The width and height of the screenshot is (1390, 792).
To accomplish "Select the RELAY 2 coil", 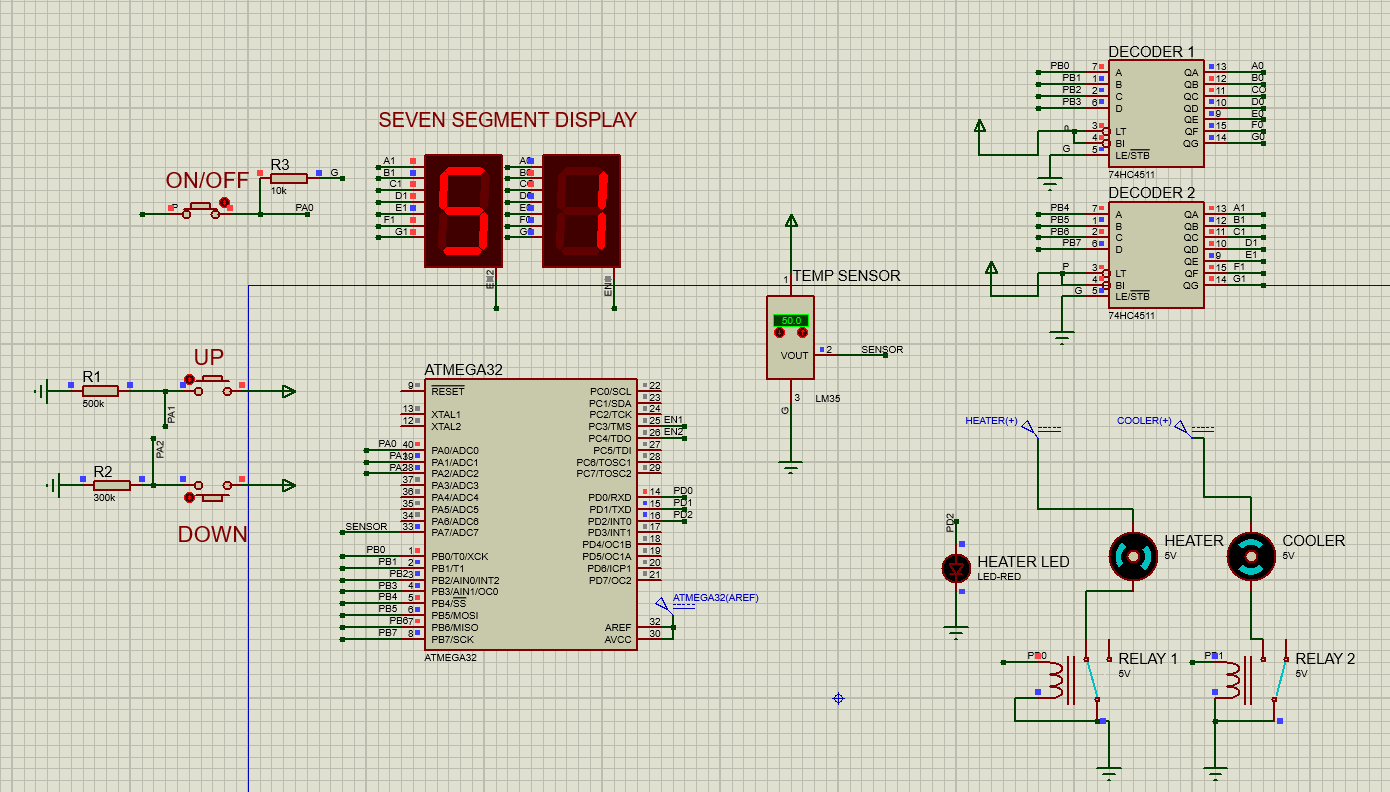I will (x=1233, y=679).
